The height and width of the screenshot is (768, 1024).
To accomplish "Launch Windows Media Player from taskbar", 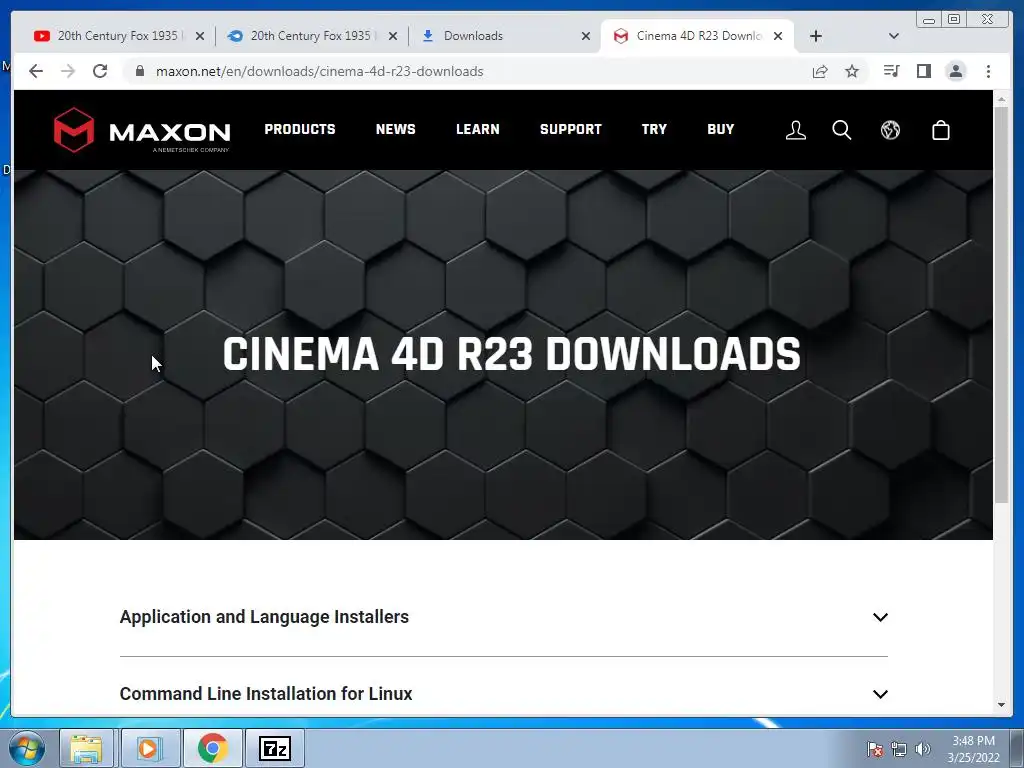I will point(149,748).
